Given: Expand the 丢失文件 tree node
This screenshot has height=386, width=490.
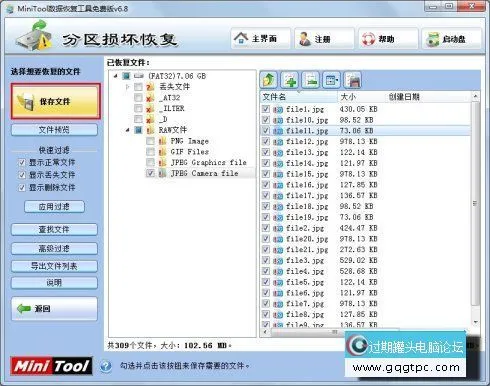Looking at the screenshot, I should (128, 87).
